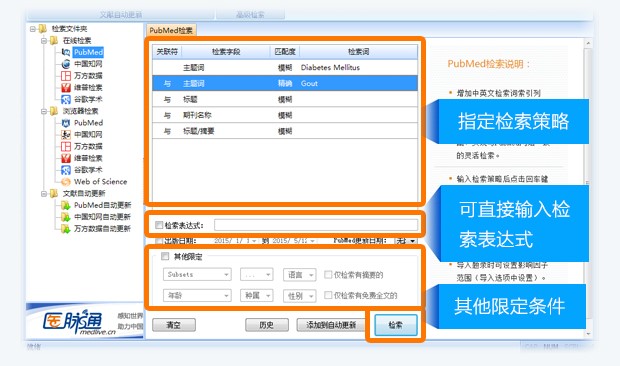Collapse the 浏览器检索 tree node
This screenshot has height=366, width=620.
pos(44,111)
